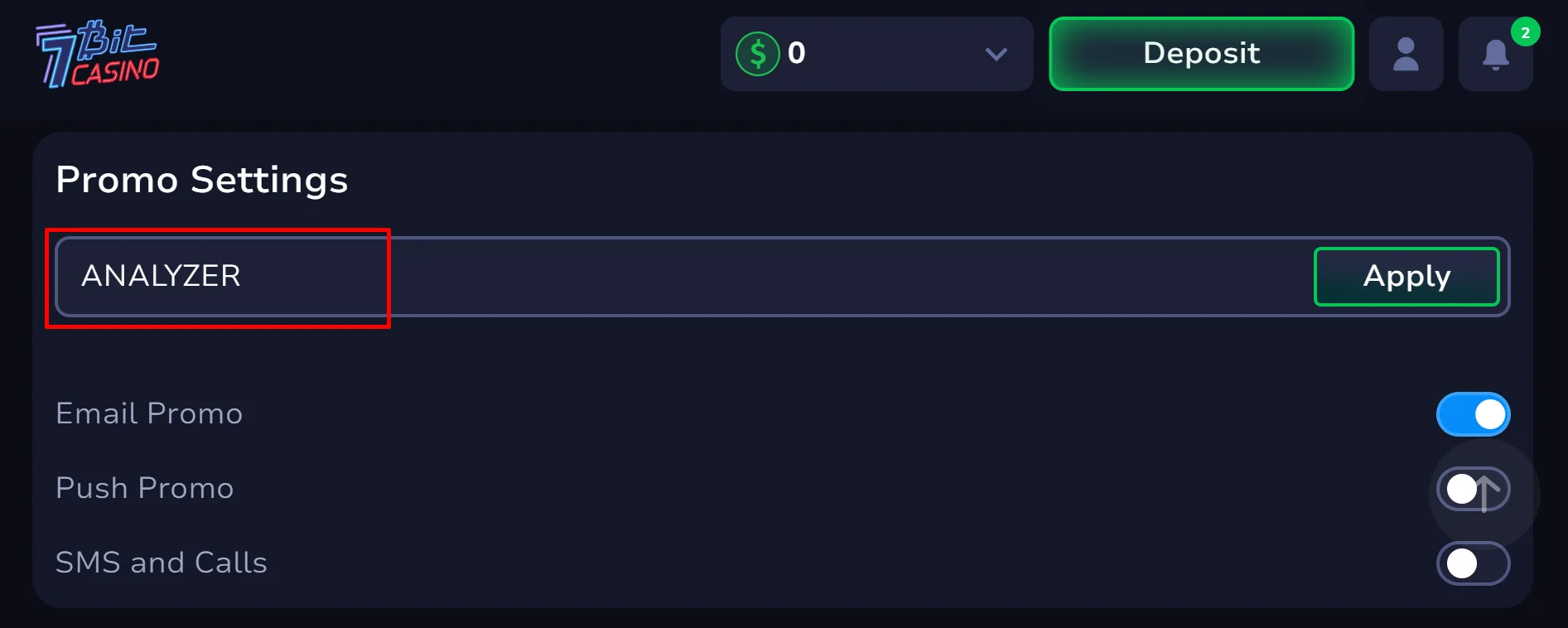The image size is (1568, 628).
Task: Click the balance amount showing 0
Action: [x=796, y=54]
